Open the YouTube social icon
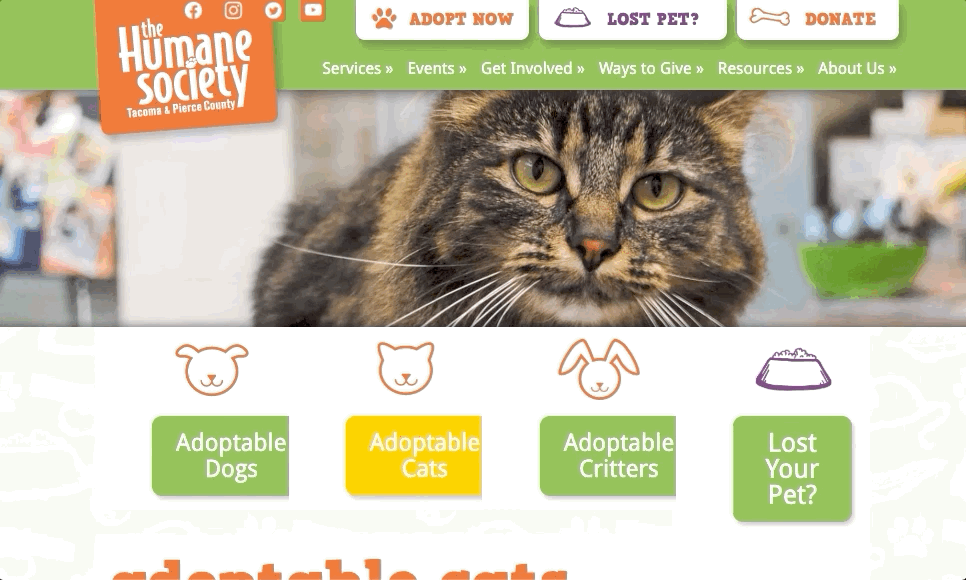This screenshot has width=966, height=580. pyautogui.click(x=313, y=10)
